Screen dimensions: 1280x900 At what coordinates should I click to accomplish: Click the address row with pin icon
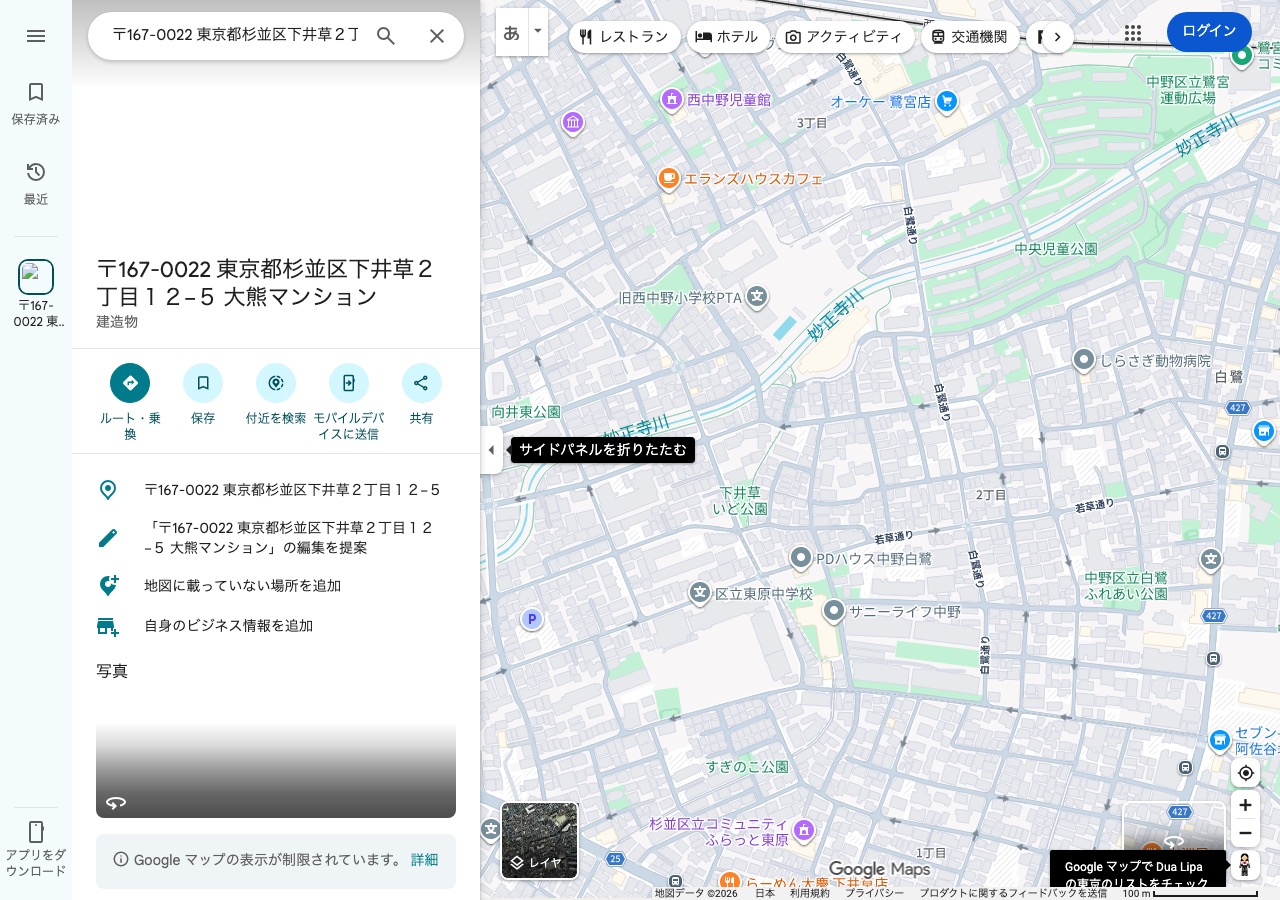(276, 490)
